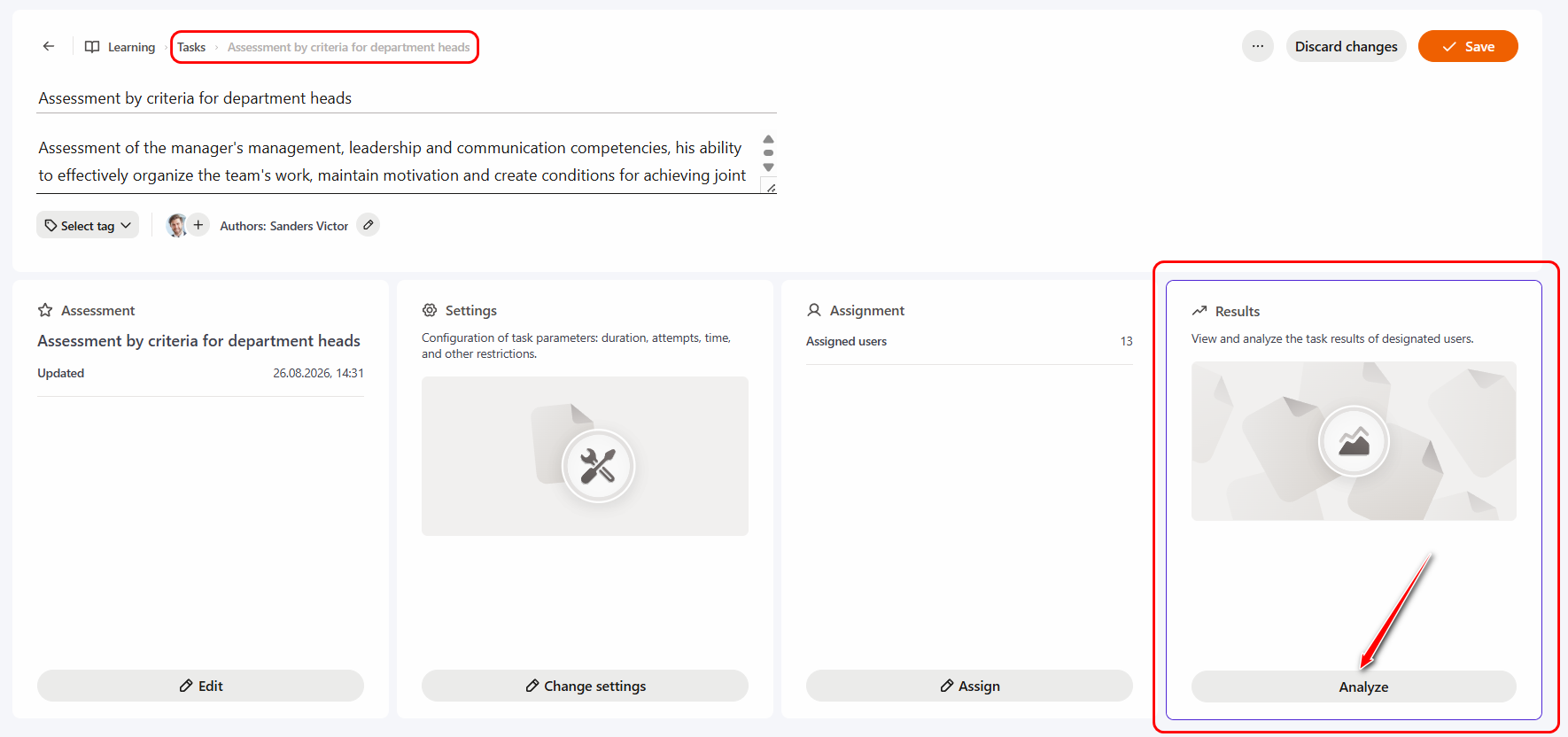
Task: Open the Learning book icon
Action: [x=92, y=47]
